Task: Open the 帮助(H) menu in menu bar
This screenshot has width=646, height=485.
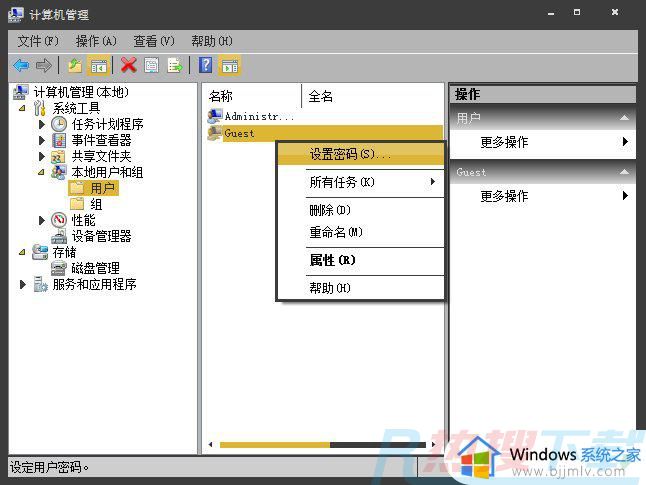Action: [x=212, y=41]
